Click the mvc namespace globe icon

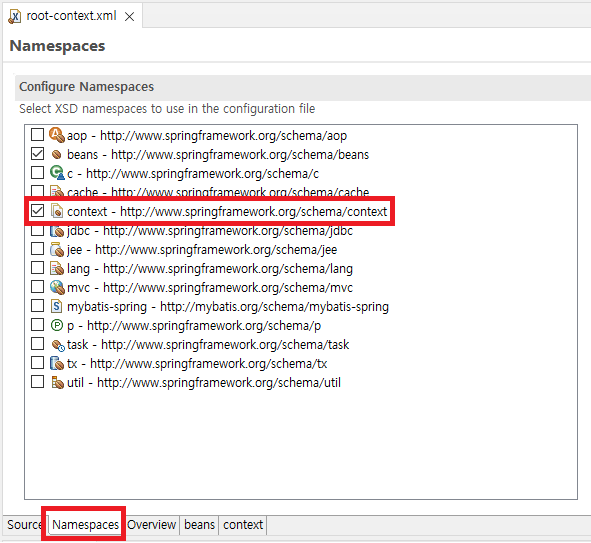[x=57, y=287]
